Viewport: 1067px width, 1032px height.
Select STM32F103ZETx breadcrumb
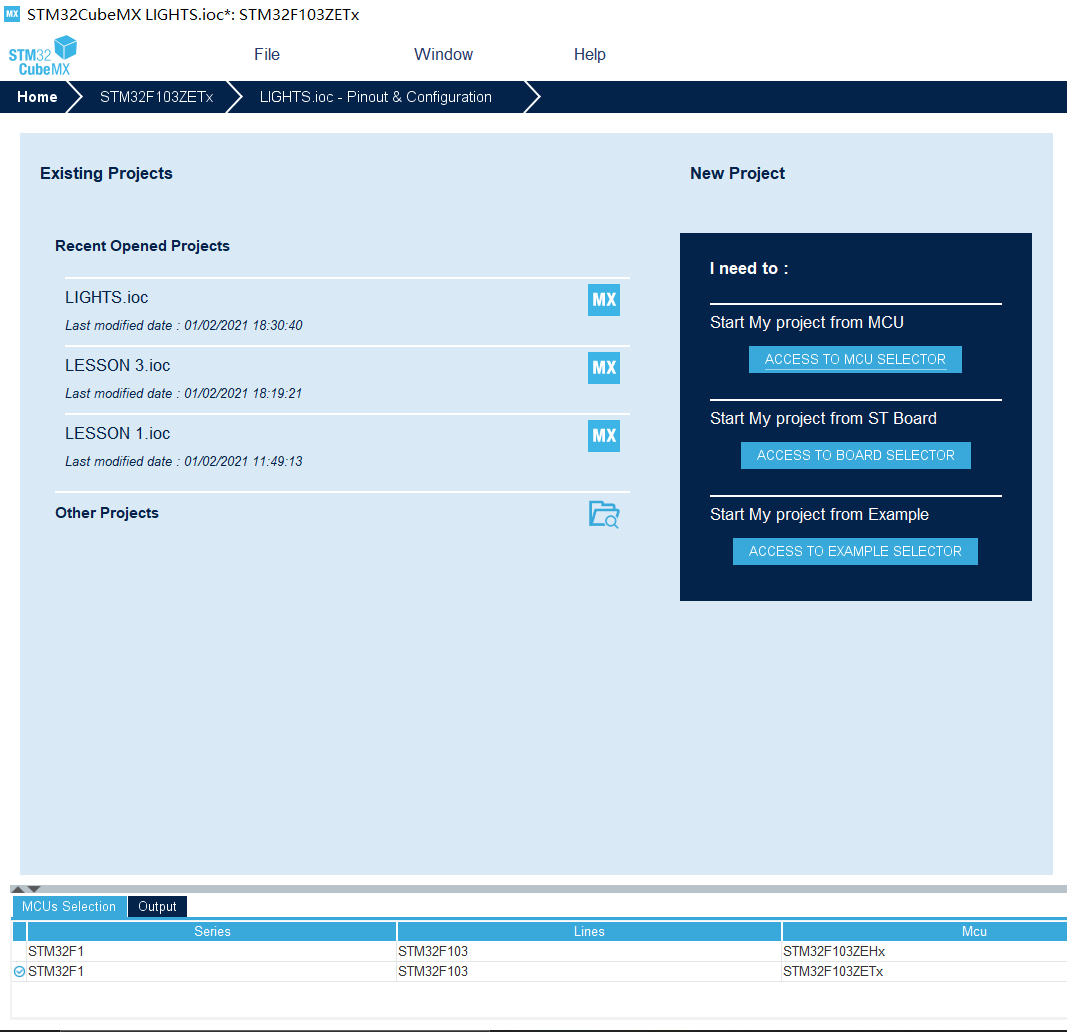(157, 97)
